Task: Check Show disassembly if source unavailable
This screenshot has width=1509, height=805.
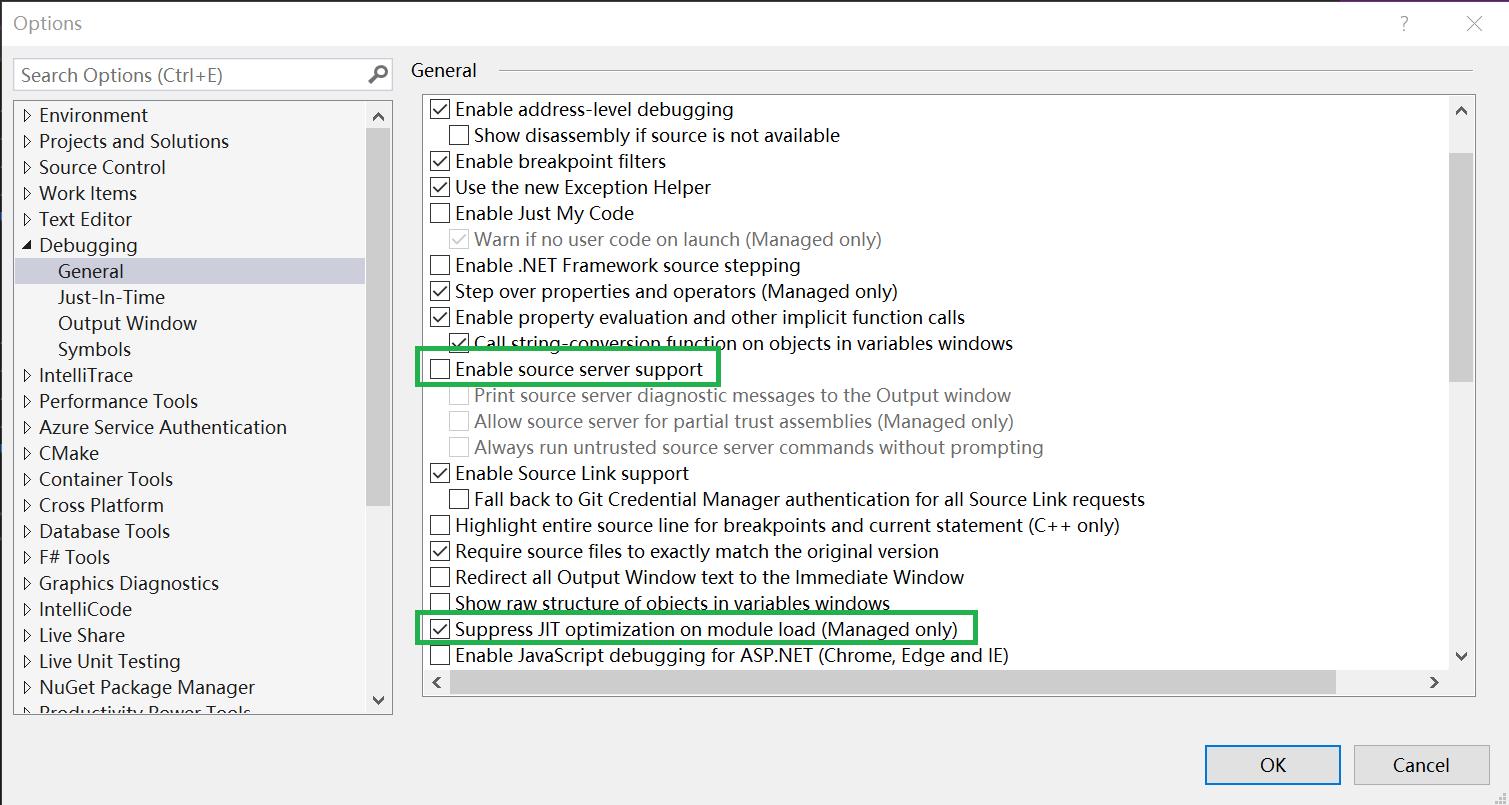Action: (x=459, y=135)
